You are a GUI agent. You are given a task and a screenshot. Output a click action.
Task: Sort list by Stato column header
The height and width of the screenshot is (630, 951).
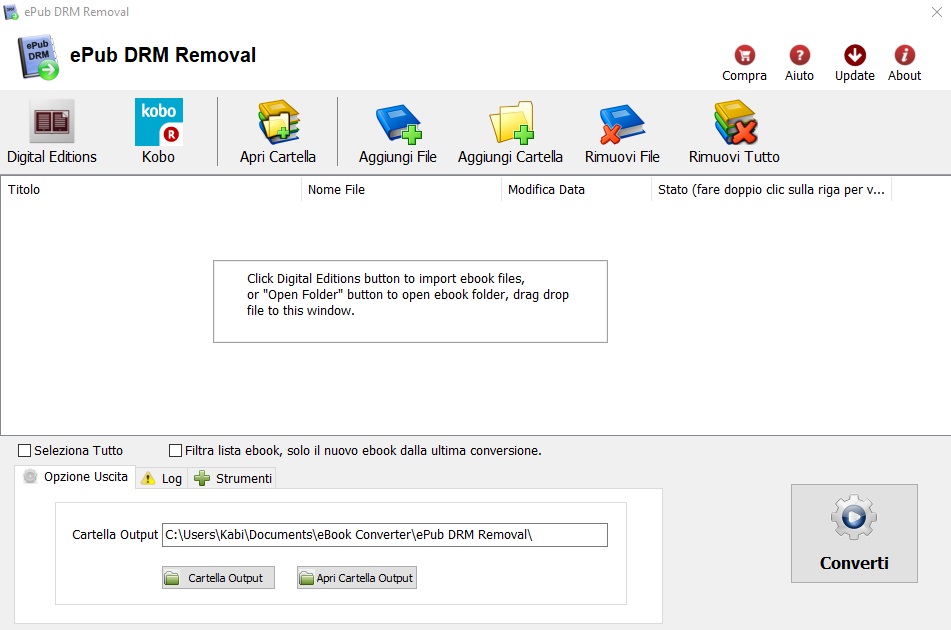coord(771,190)
